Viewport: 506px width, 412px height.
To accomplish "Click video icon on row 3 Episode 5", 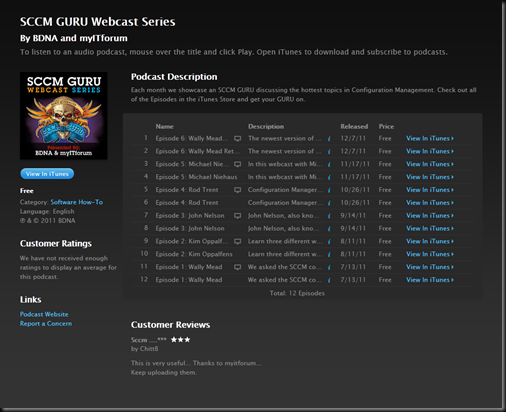I will click(x=237, y=164).
